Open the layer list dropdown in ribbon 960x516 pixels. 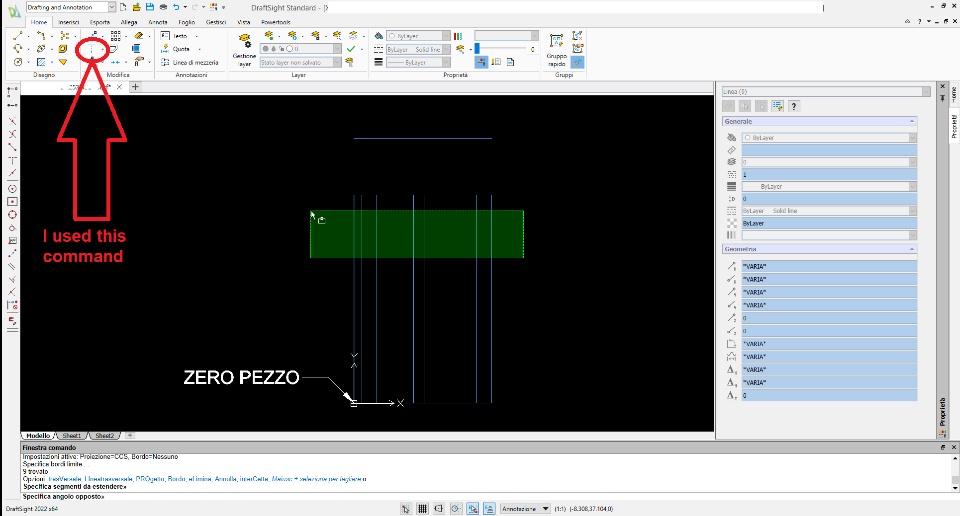pyautogui.click(x=337, y=48)
